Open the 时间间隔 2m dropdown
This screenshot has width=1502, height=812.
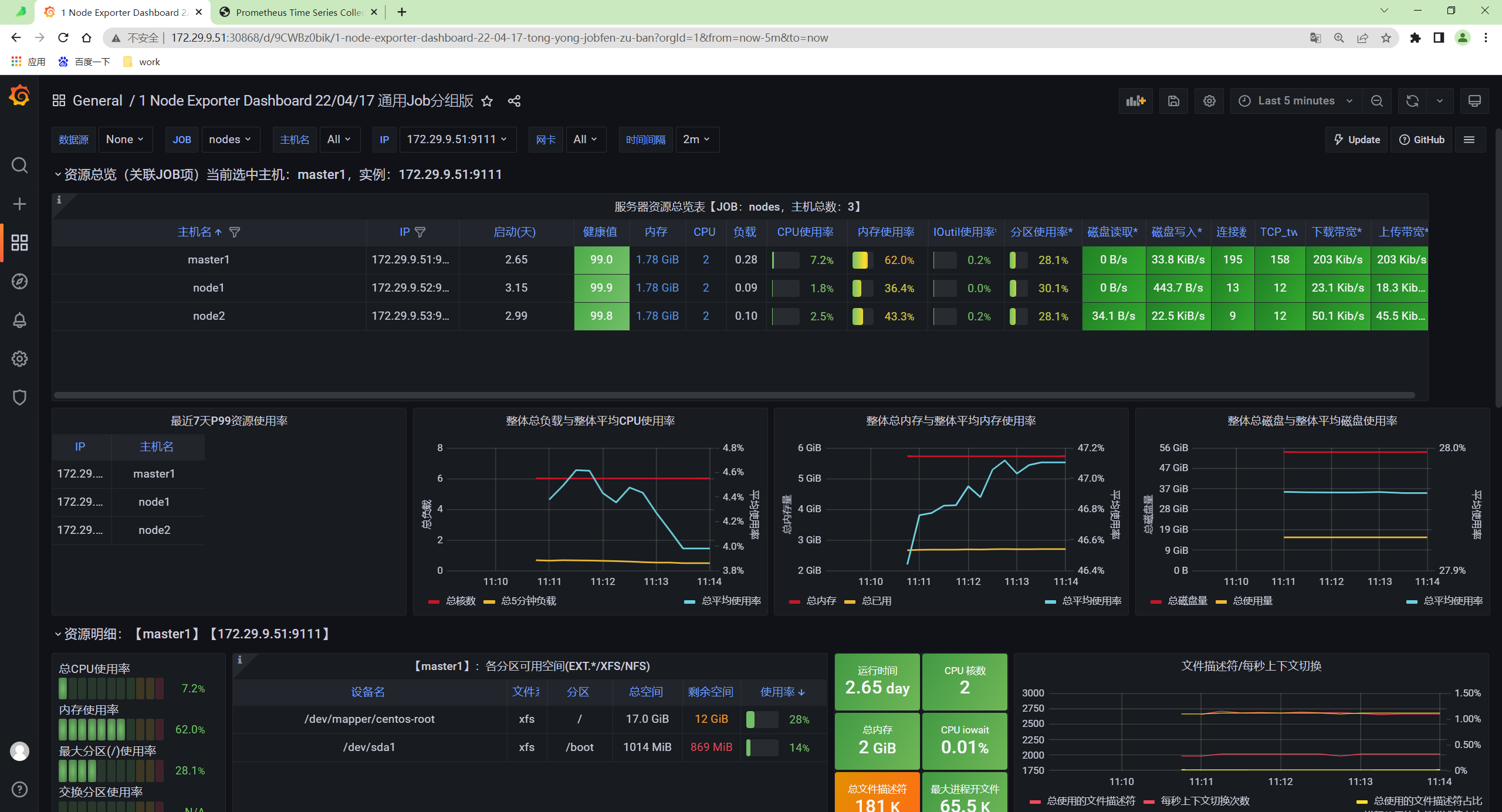point(697,140)
